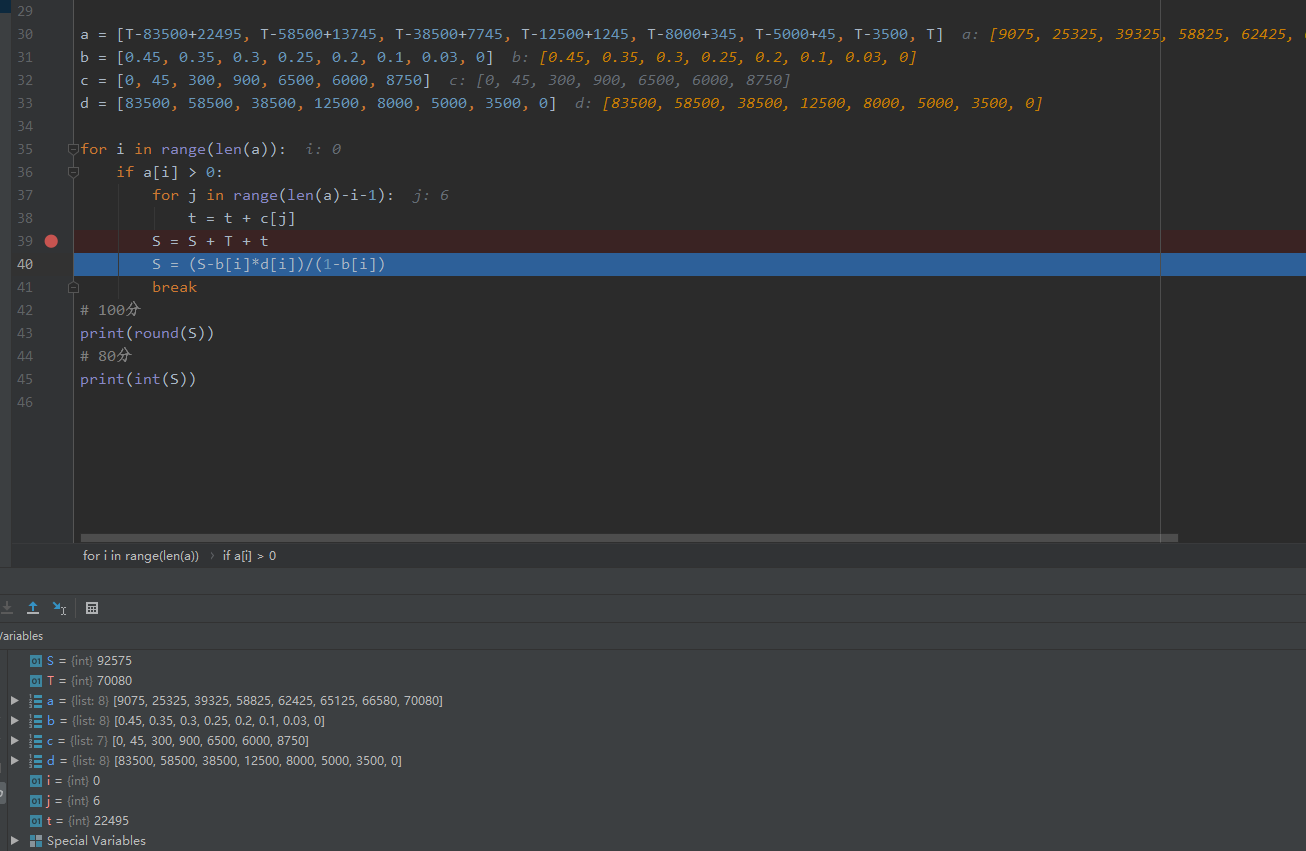1306x851 pixels.
Task: Click the list icon beside variable a
Action: point(36,700)
